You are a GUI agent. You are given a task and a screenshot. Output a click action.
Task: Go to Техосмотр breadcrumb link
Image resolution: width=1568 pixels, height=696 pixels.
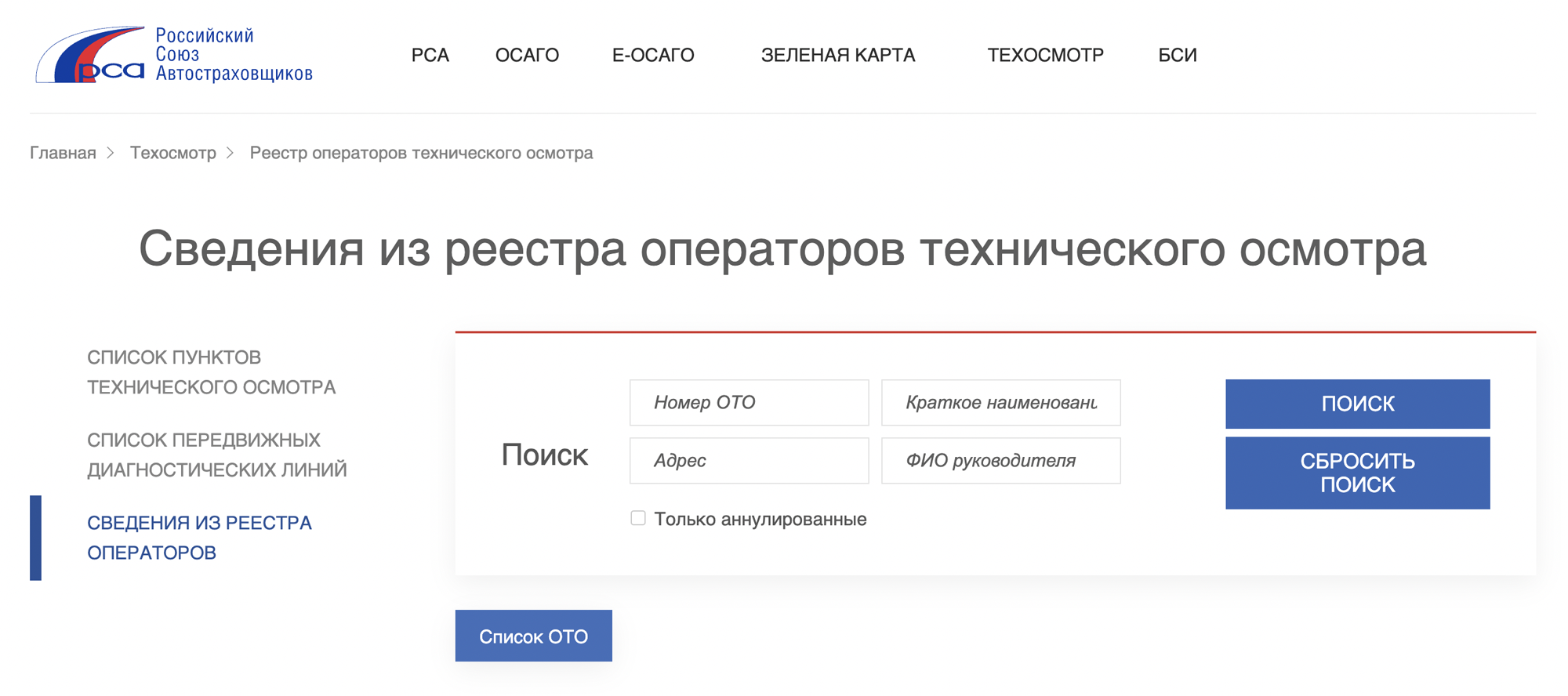tap(173, 153)
